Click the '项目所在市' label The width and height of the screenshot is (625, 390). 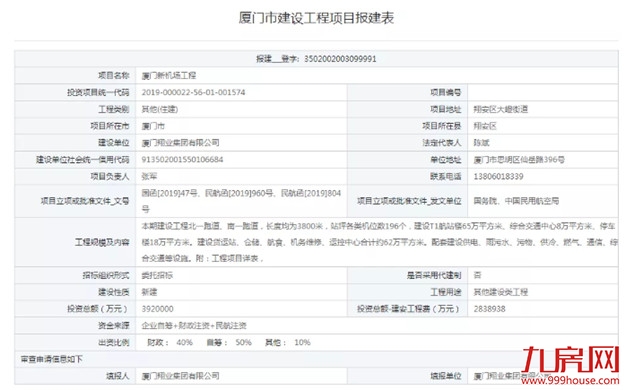pos(110,126)
